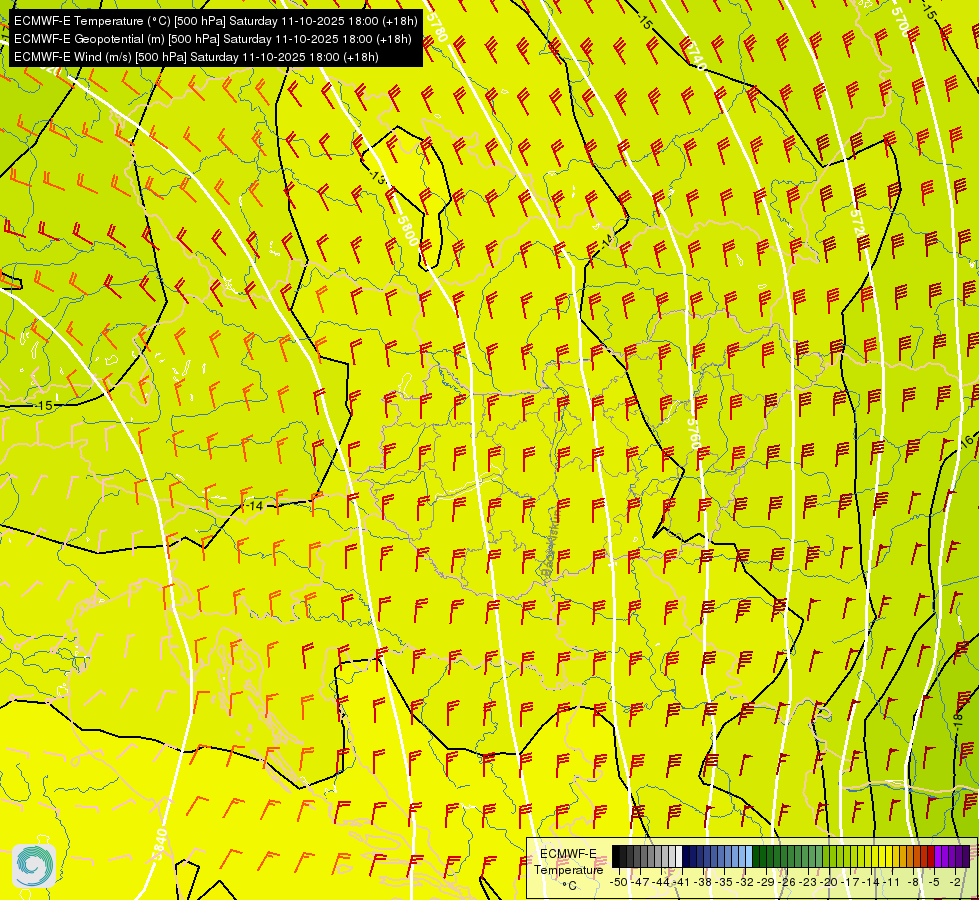Screen dimensions: 979x900
Task: Click the swirl logo icon at bottom-left
Action: (34, 866)
